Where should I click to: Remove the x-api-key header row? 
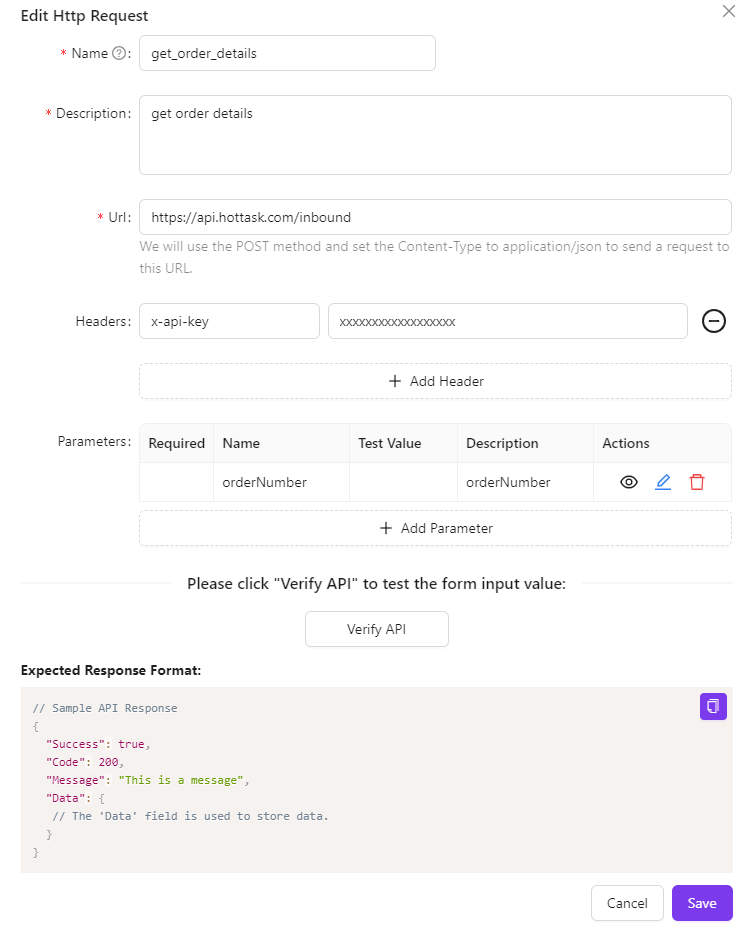click(713, 321)
